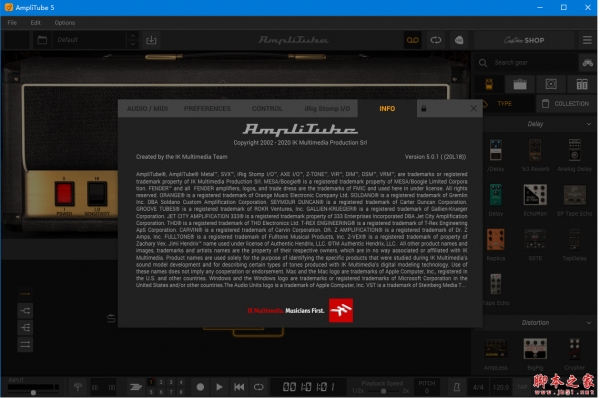Rewind to start with skip-back button
Viewport: 600px width, 398px height.
click(239, 387)
